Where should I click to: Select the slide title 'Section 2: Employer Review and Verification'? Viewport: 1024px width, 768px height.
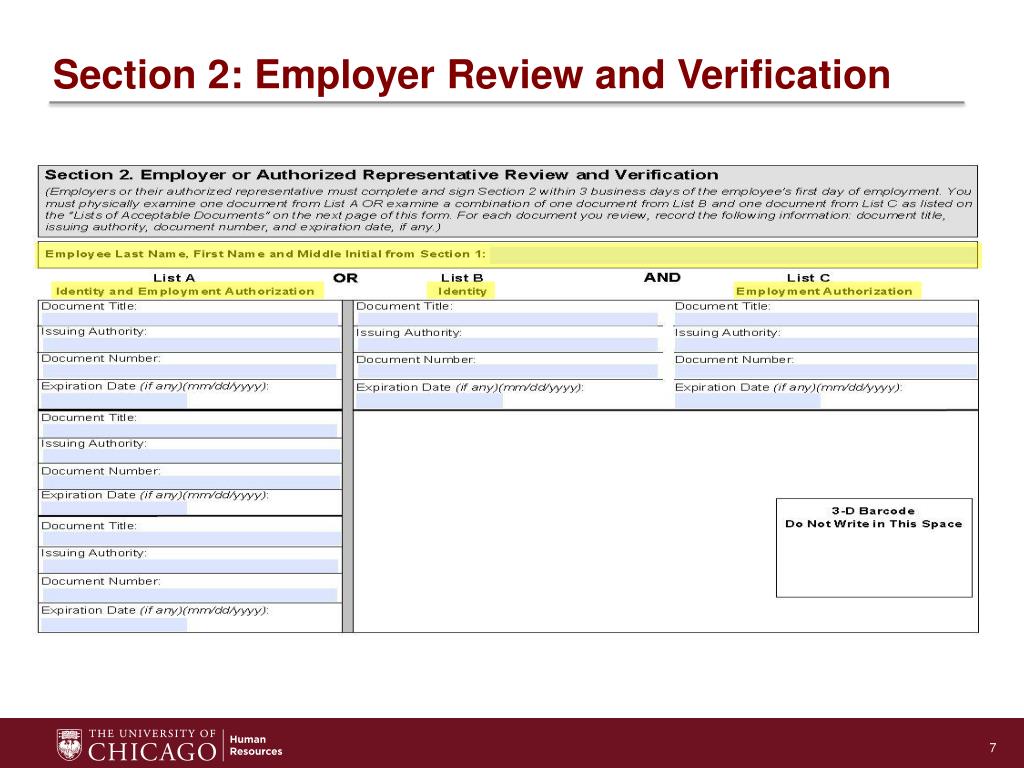pos(472,74)
